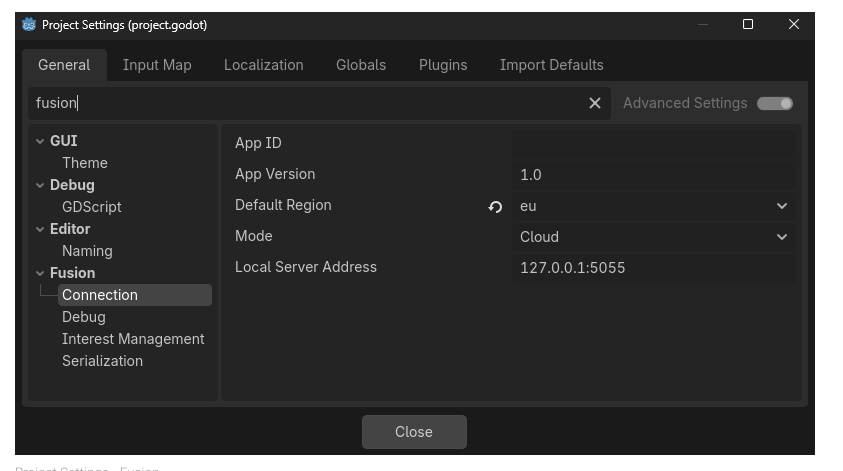The image size is (843, 471).
Task: Select Debug under Fusion
Action: coord(84,317)
